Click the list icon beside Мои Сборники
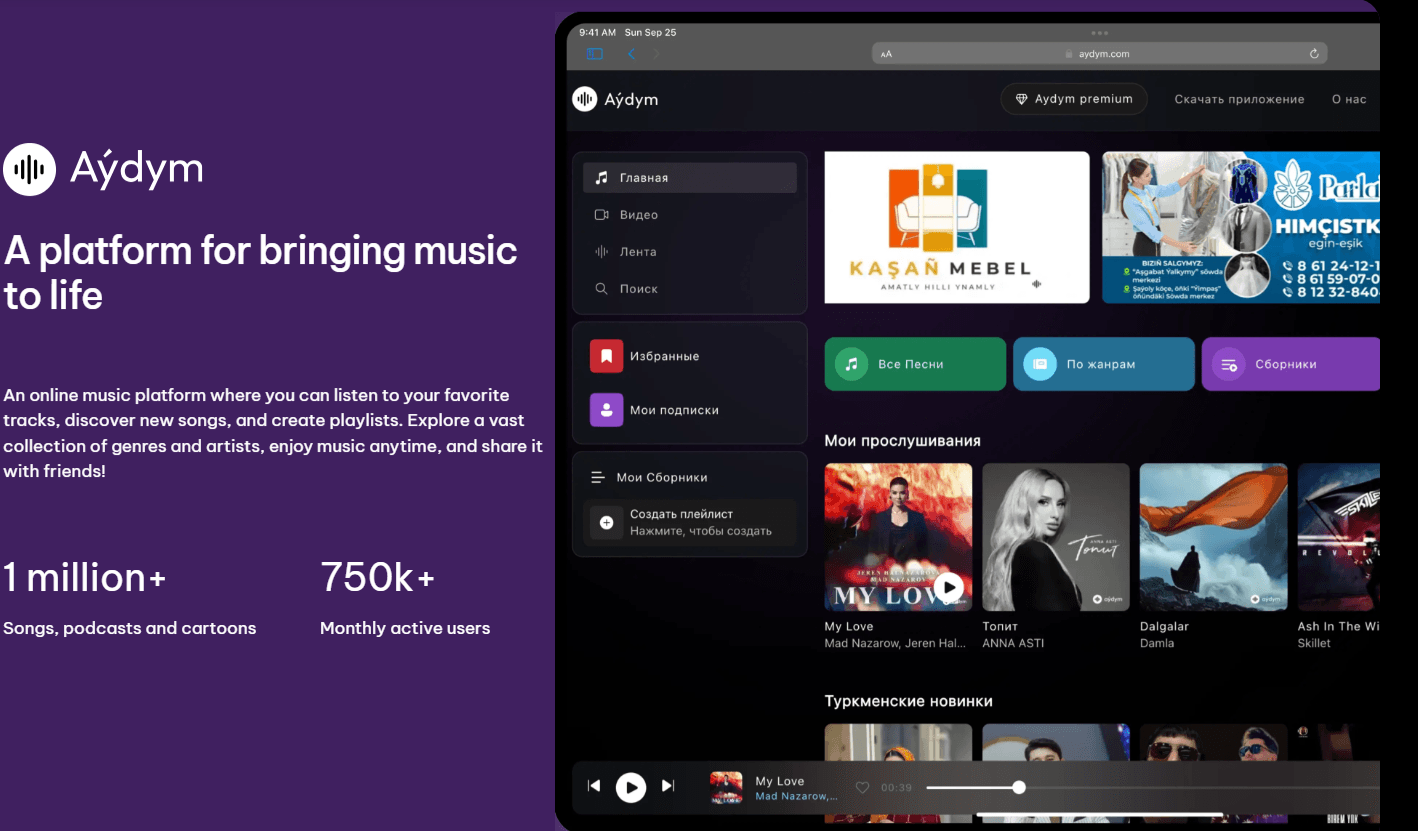This screenshot has width=1418, height=831. coord(598,478)
